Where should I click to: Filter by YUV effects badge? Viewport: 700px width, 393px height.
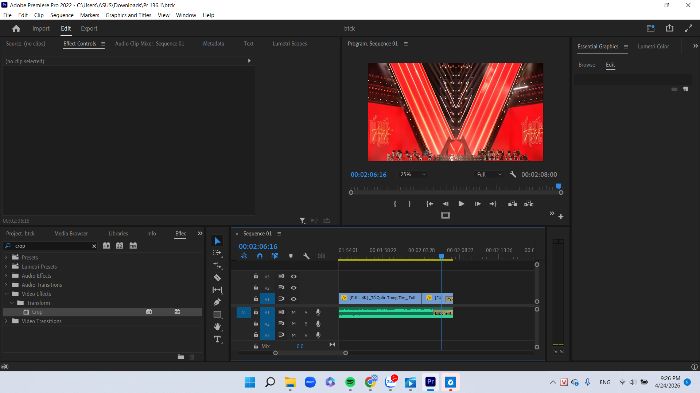tap(133, 246)
